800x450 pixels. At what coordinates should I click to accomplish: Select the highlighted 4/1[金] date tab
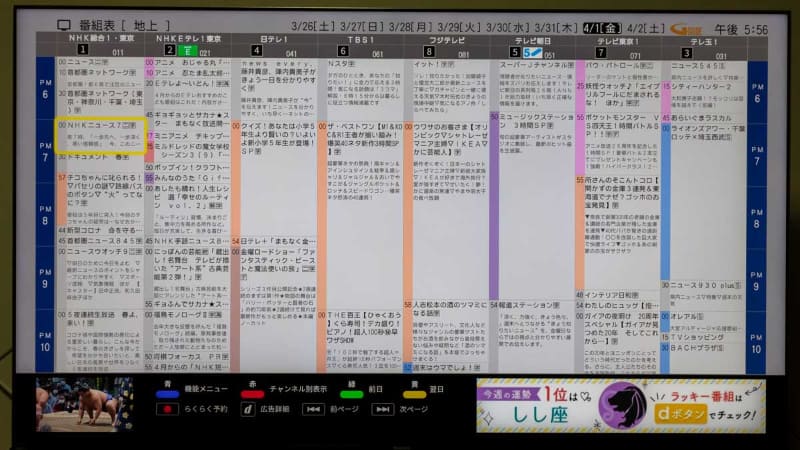(603, 28)
